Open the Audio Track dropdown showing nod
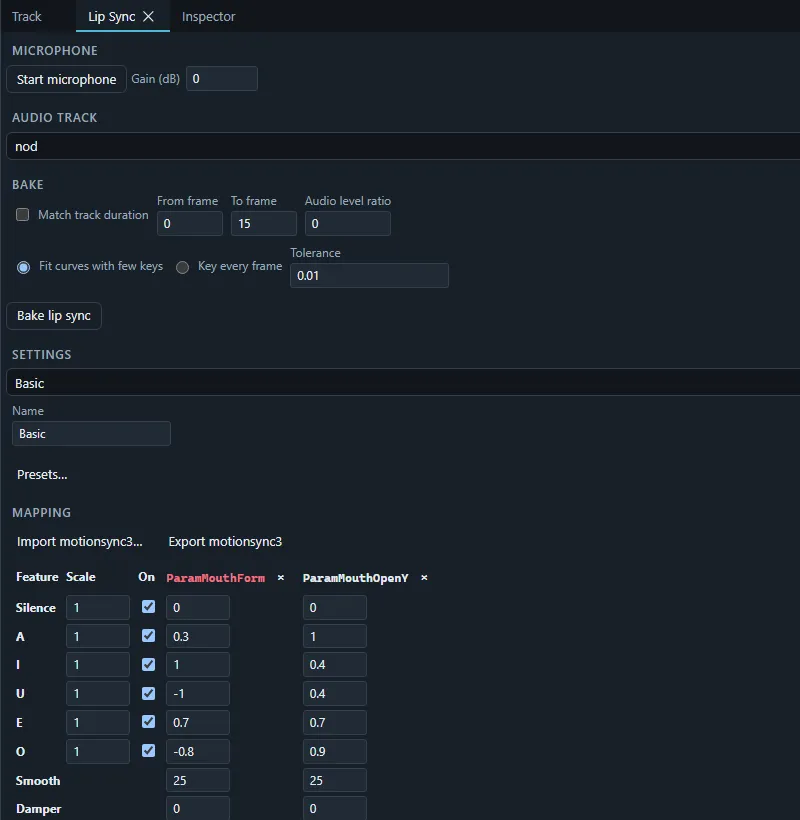800x820 pixels. tap(403, 146)
